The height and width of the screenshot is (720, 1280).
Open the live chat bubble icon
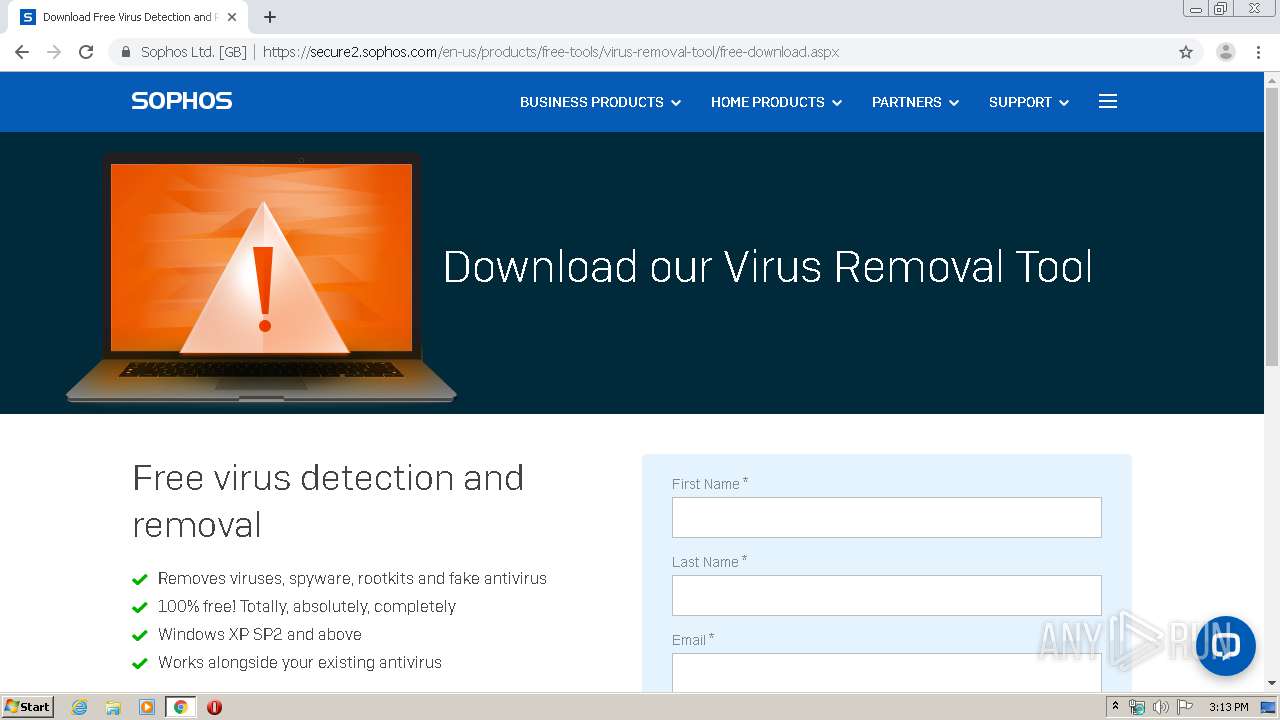(x=1225, y=646)
